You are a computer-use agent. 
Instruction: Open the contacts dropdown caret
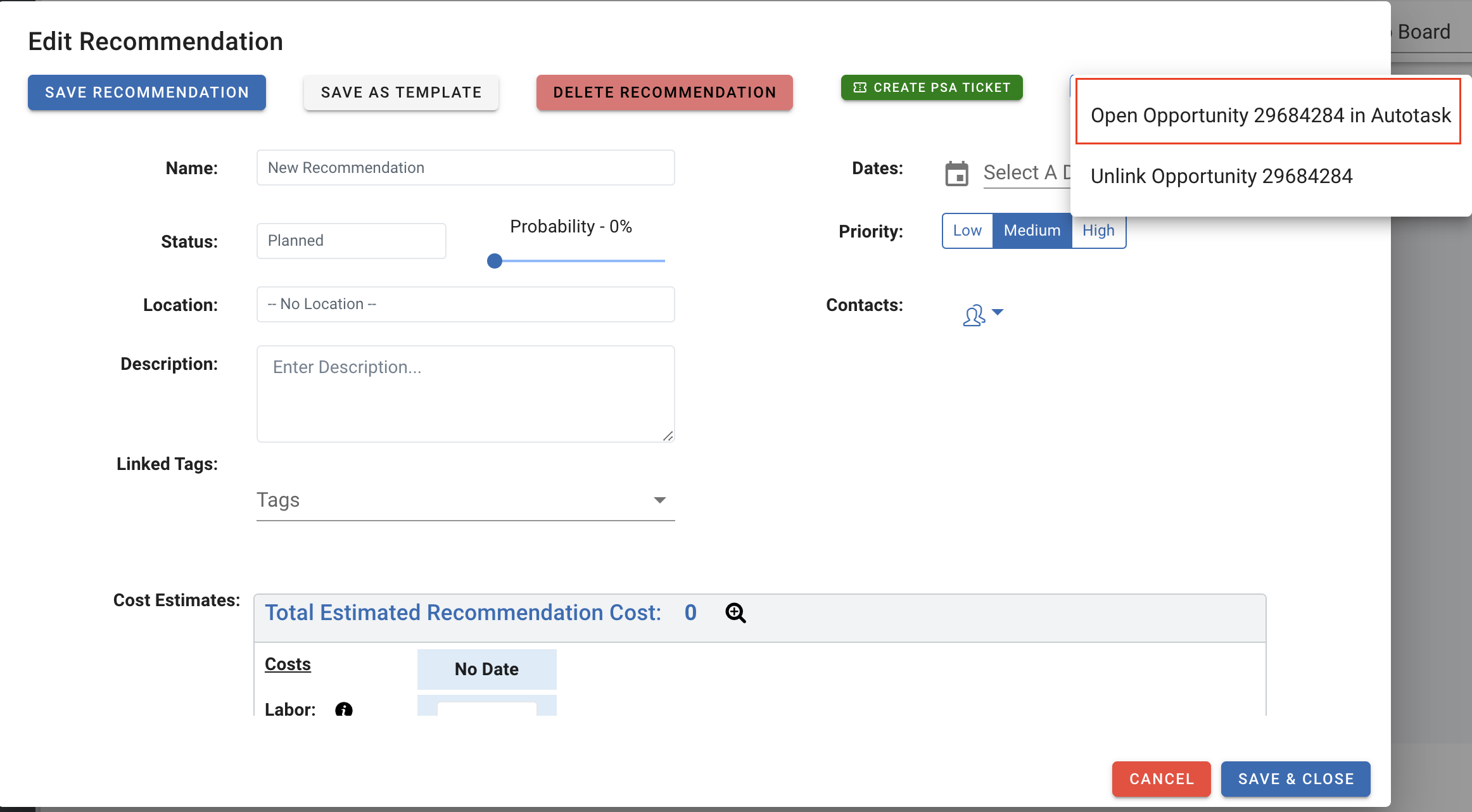tap(998, 312)
